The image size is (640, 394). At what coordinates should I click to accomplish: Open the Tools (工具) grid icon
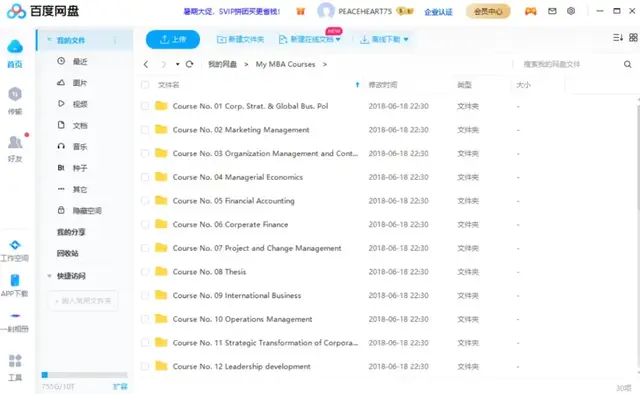click(15, 361)
